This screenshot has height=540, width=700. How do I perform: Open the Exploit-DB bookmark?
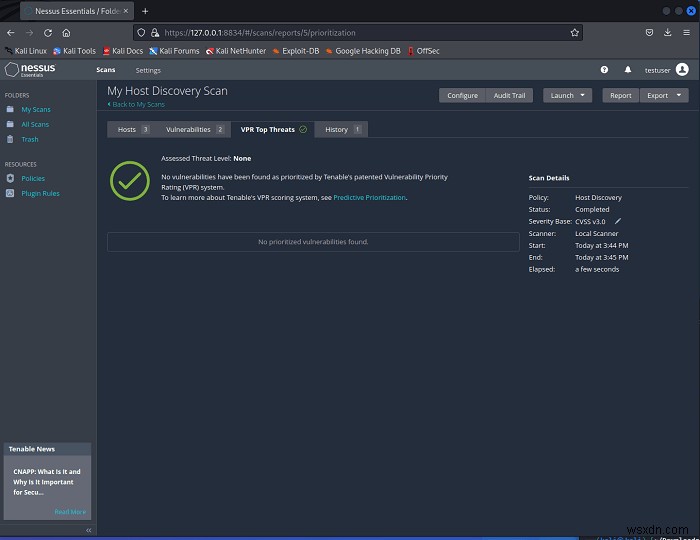click(x=296, y=51)
